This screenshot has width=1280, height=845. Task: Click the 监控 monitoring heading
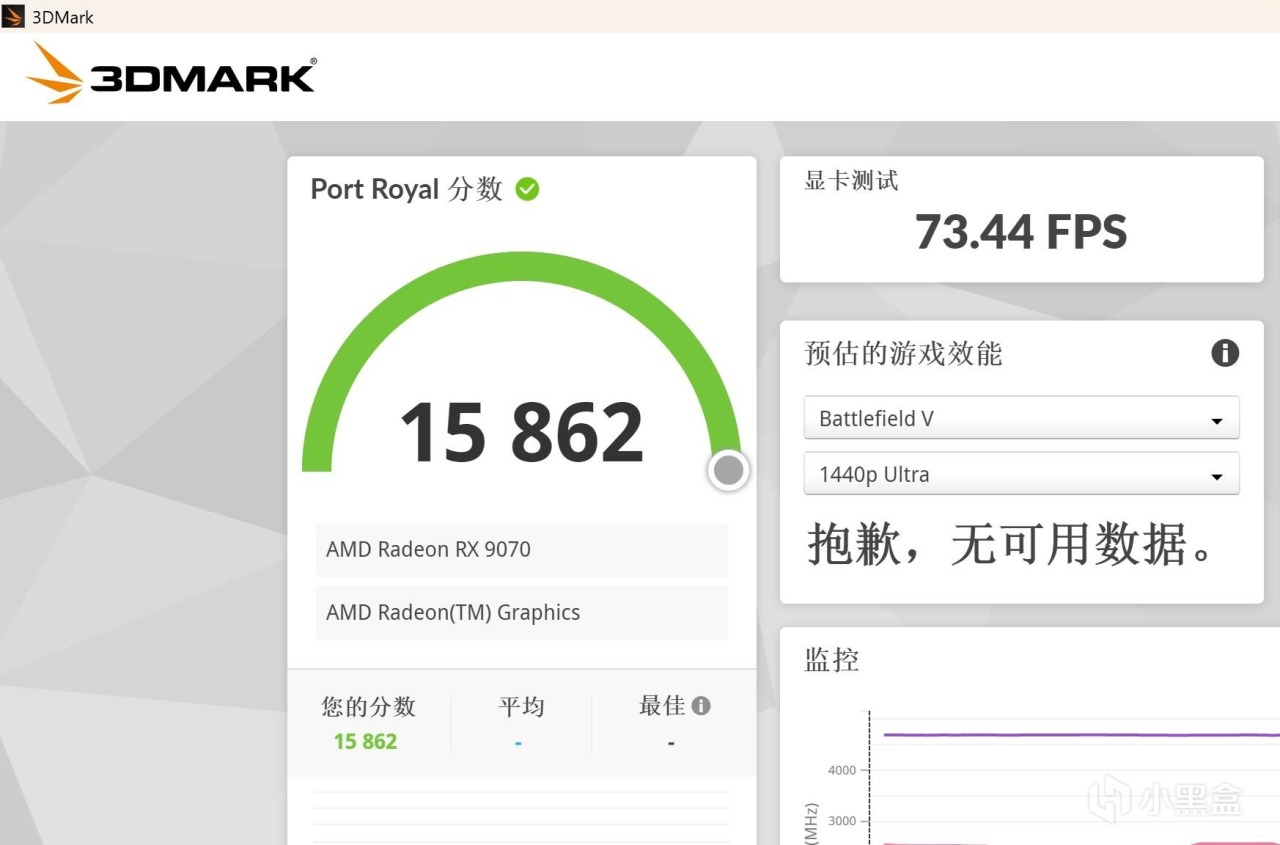pyautogui.click(x=832, y=659)
